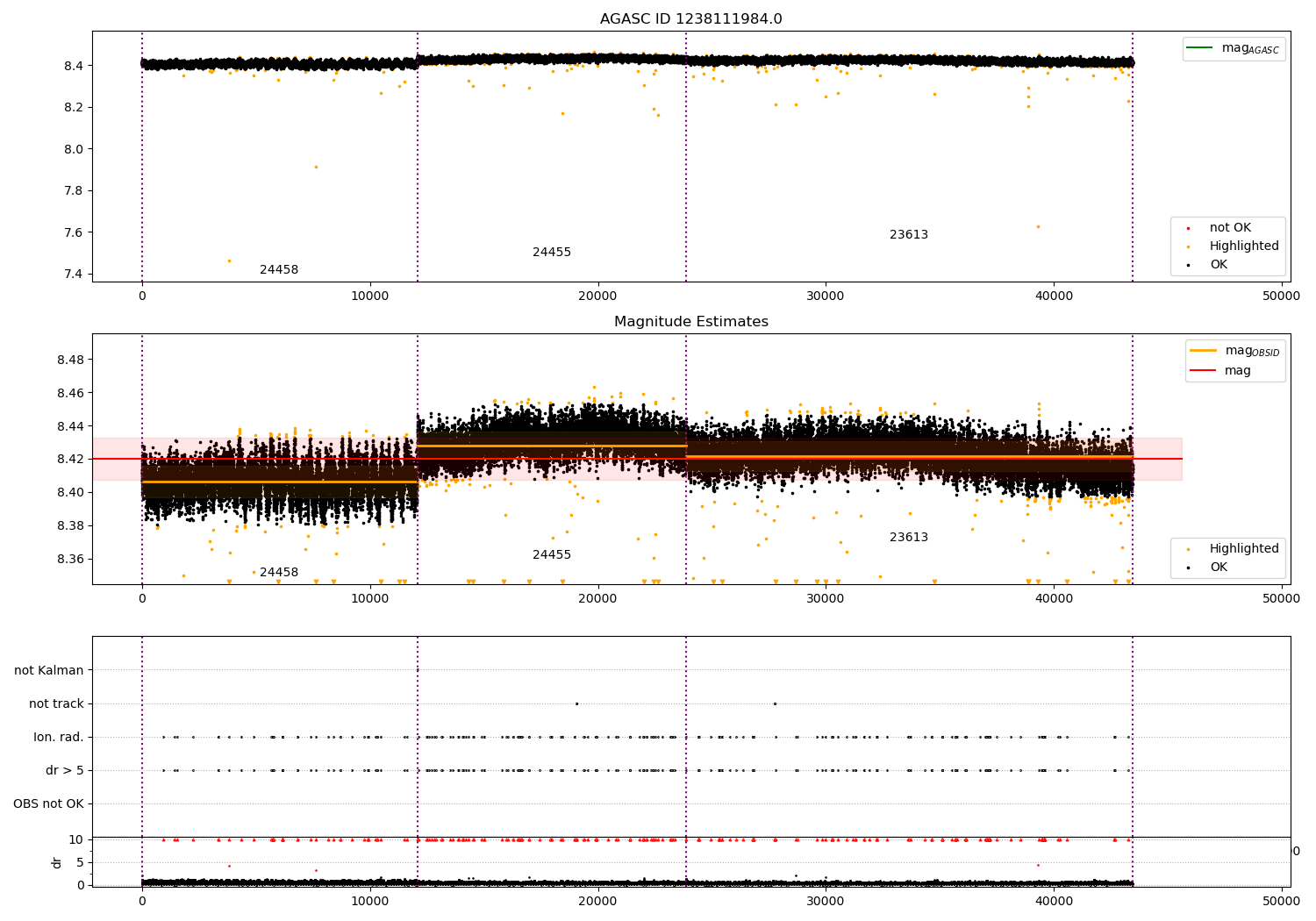Click the 8.46 y-axis tick label

coord(70,394)
